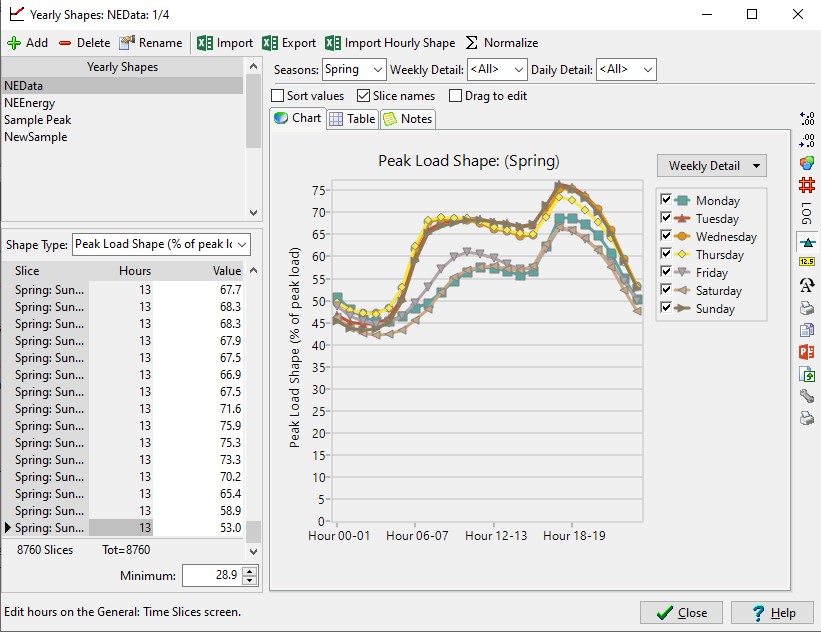Click the export chart file icon
Viewport: 821px width, 632px height.
tap(807, 374)
